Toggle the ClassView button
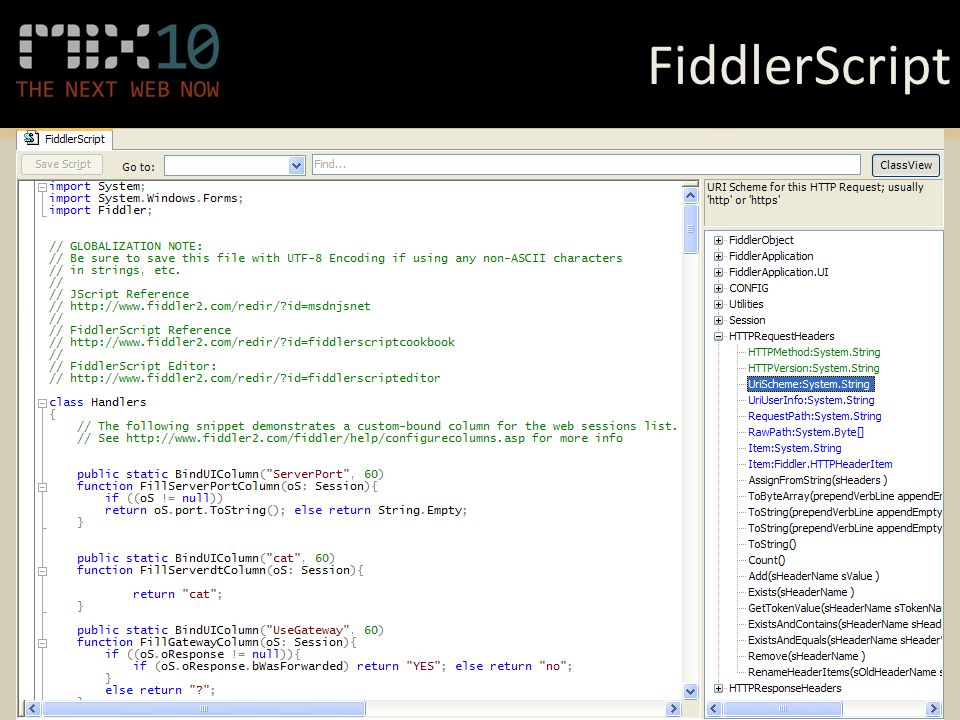Screen dimensions: 960x720 pyautogui.click(x=906, y=165)
